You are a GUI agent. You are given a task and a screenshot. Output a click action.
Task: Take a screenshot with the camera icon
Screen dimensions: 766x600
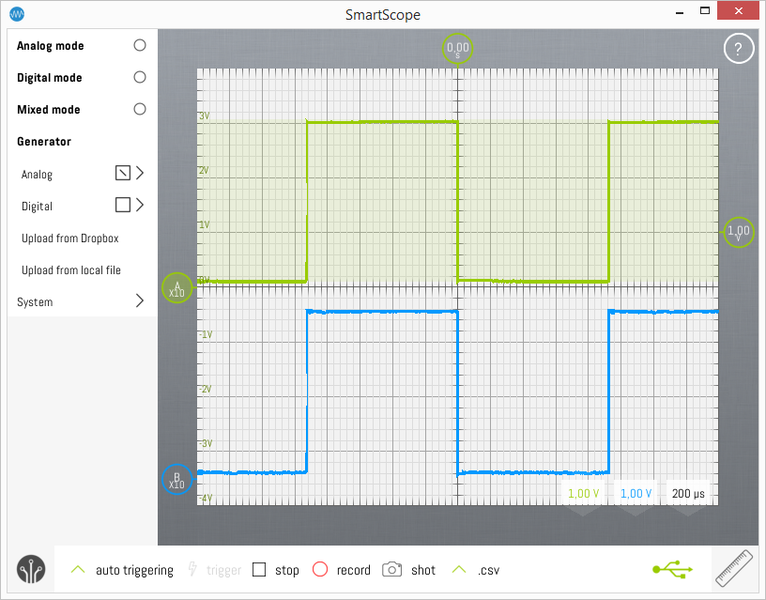pyautogui.click(x=393, y=570)
